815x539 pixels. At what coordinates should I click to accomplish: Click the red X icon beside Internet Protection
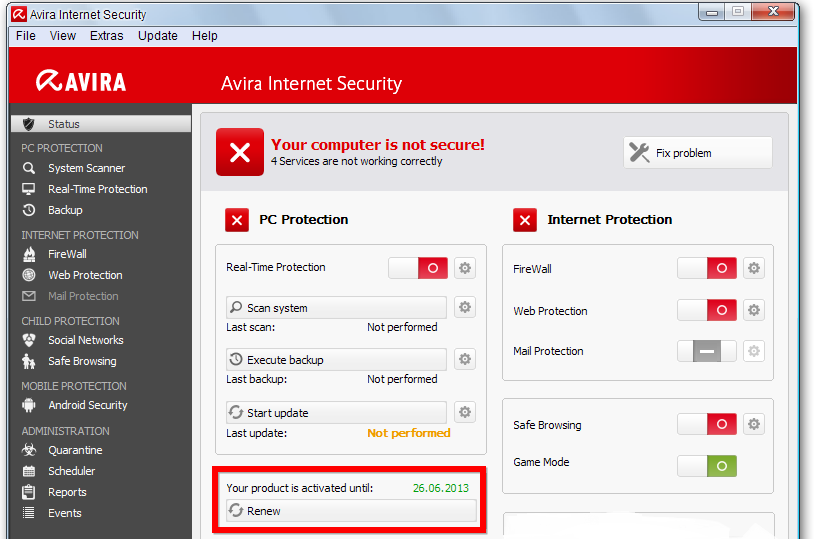(525, 220)
